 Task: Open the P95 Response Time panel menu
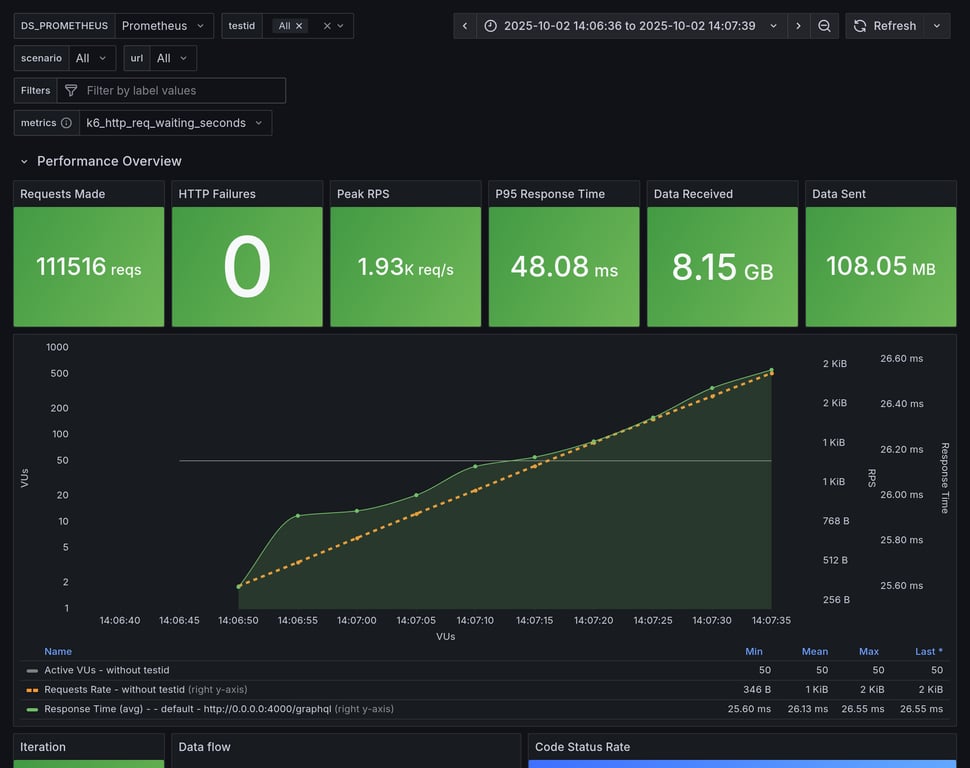pos(550,194)
